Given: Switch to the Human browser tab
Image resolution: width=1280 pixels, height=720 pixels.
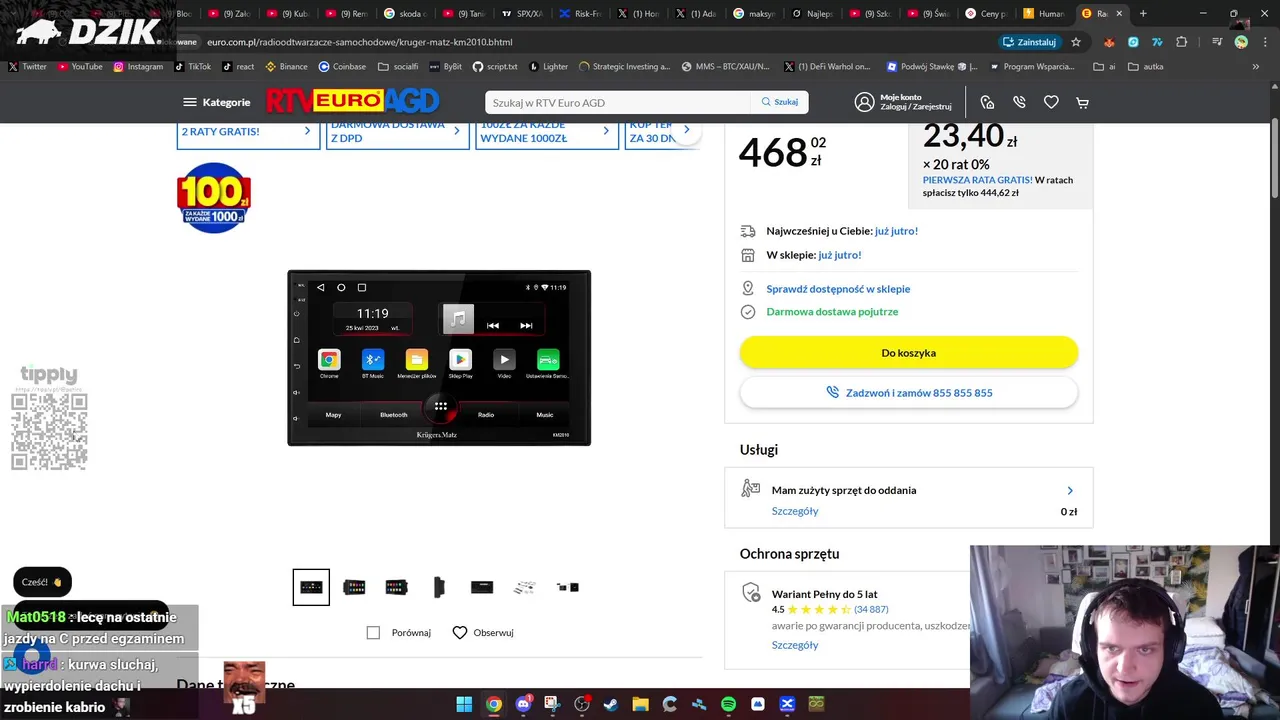Looking at the screenshot, I should pos(1044,14).
